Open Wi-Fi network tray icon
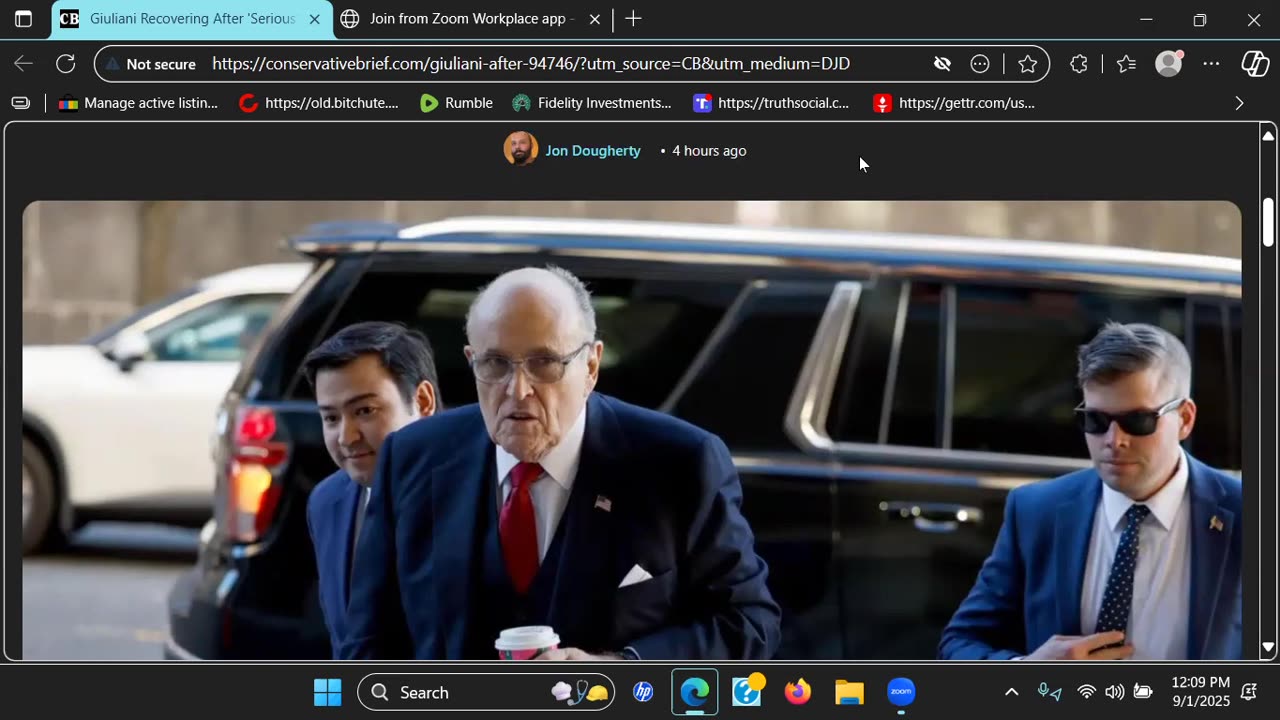The width and height of the screenshot is (1280, 720). coord(1086,692)
